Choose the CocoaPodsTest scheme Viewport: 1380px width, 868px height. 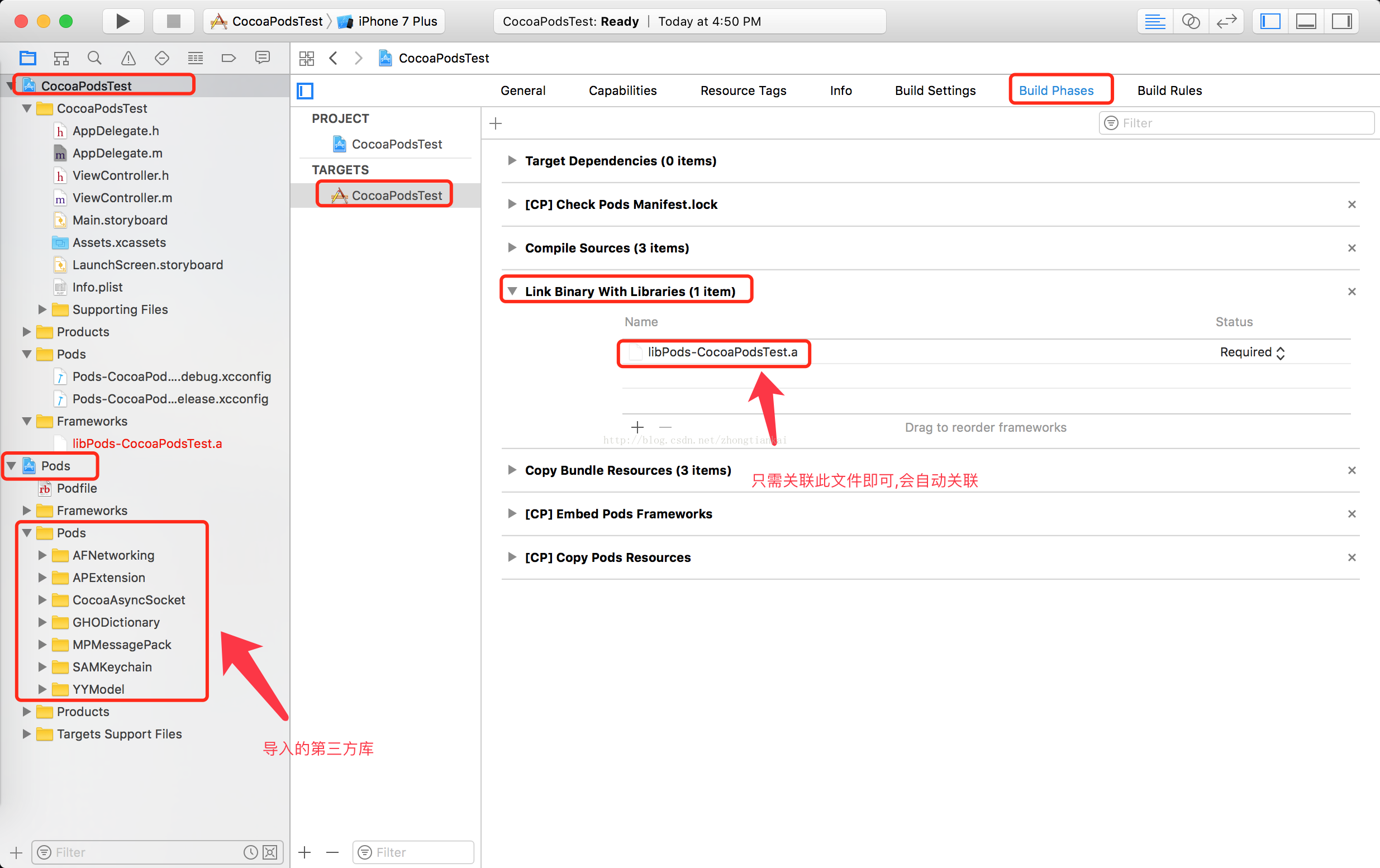point(267,22)
